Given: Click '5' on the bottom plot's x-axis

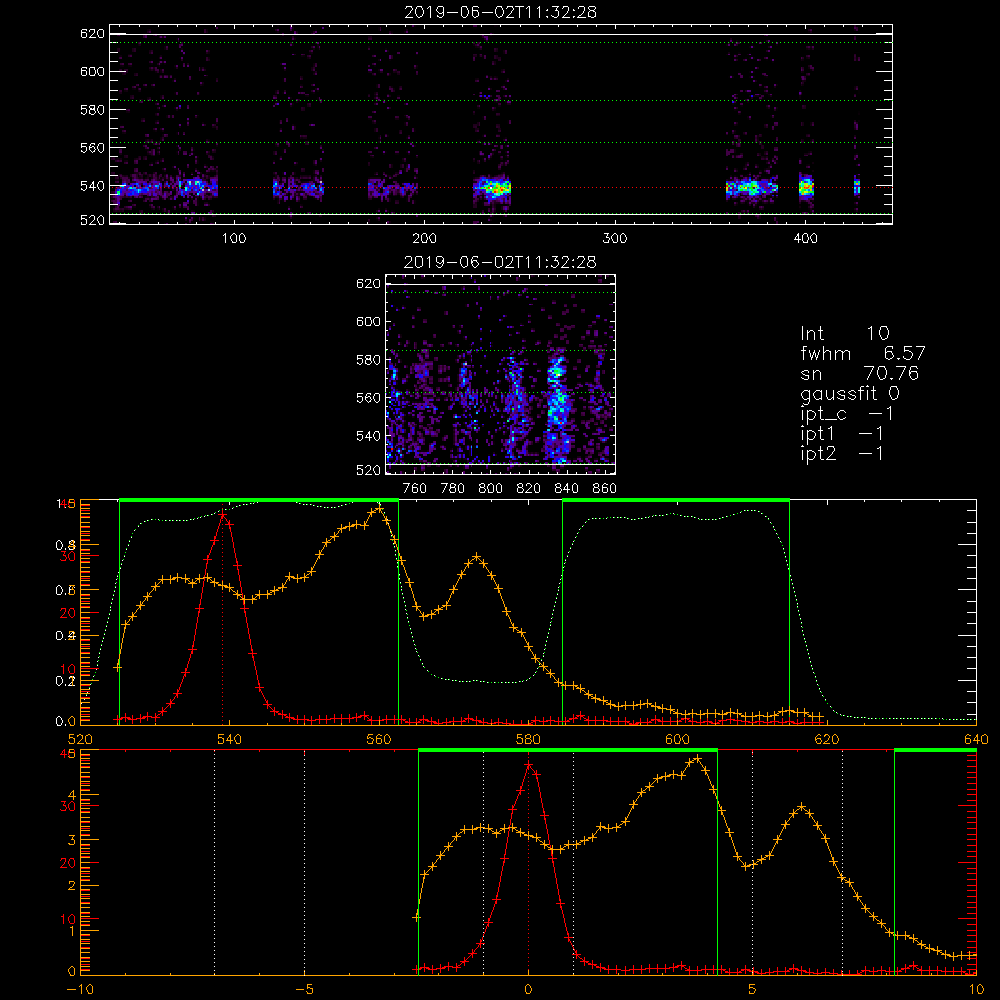Looking at the screenshot, I should pos(753,990).
